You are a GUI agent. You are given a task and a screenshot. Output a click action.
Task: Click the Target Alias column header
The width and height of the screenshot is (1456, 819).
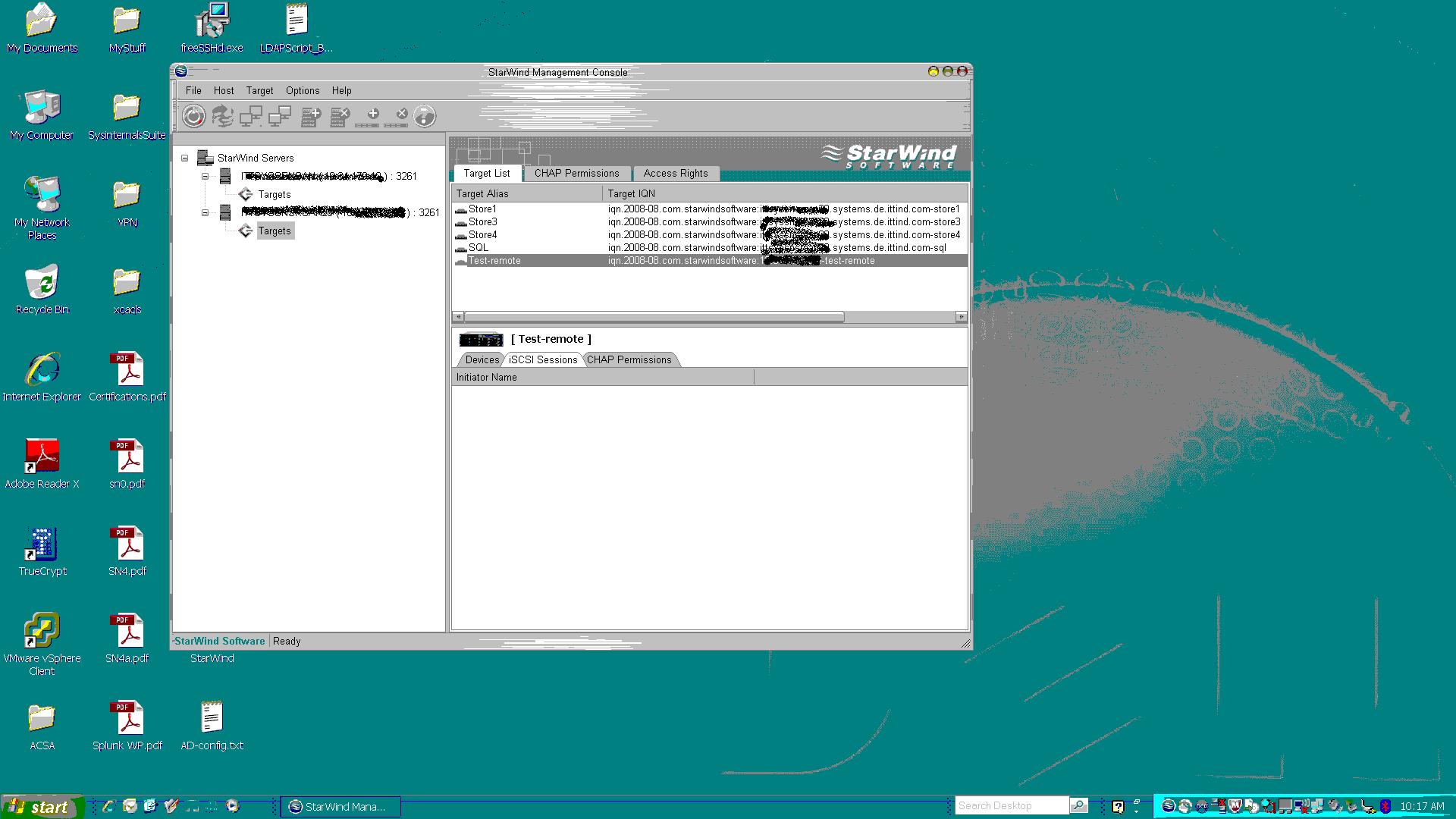coord(527,194)
